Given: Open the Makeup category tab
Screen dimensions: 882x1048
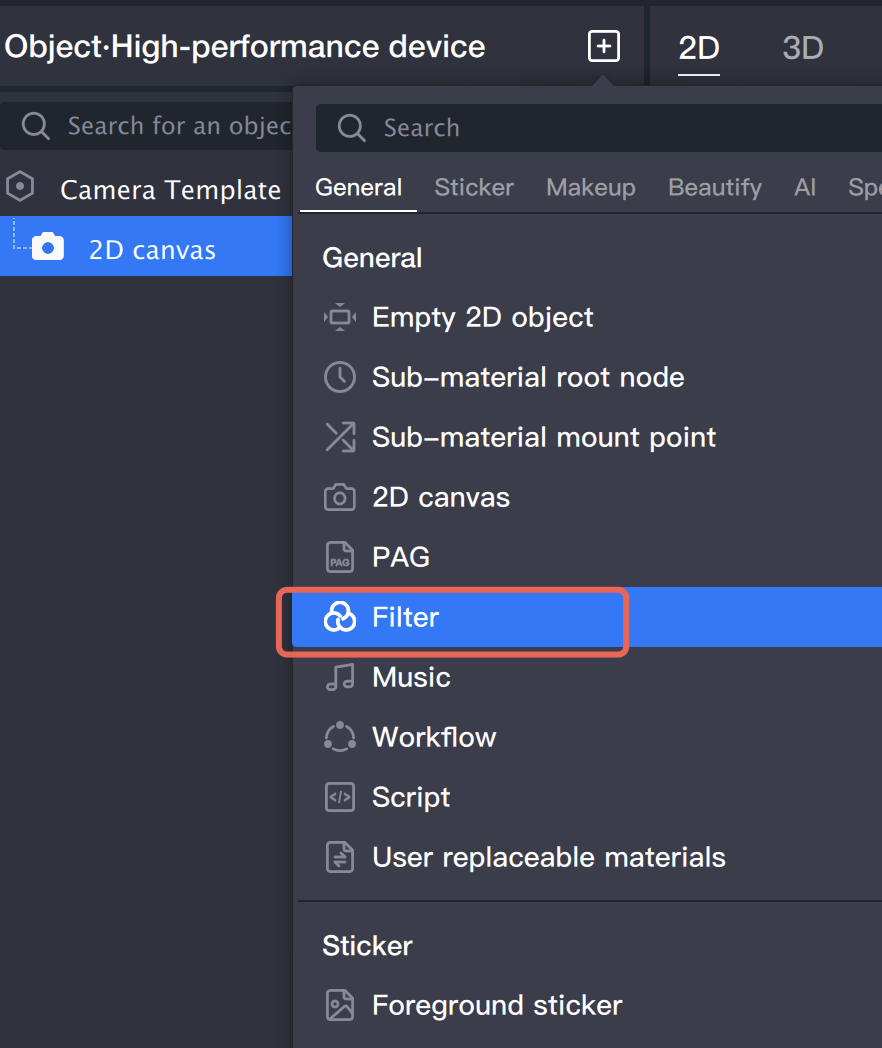Looking at the screenshot, I should pos(590,188).
